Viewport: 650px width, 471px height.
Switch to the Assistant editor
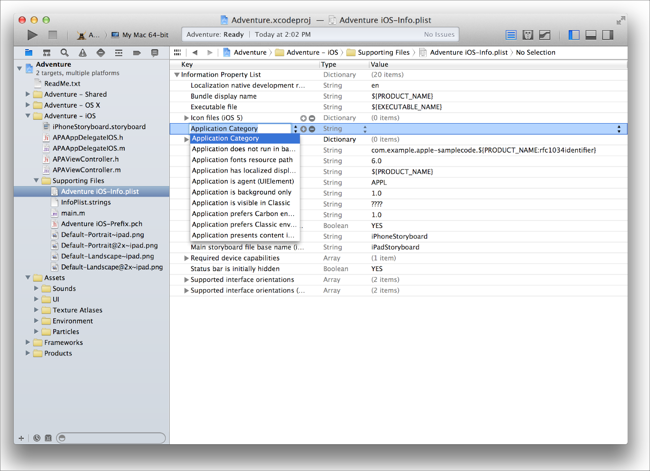pyautogui.click(x=528, y=35)
